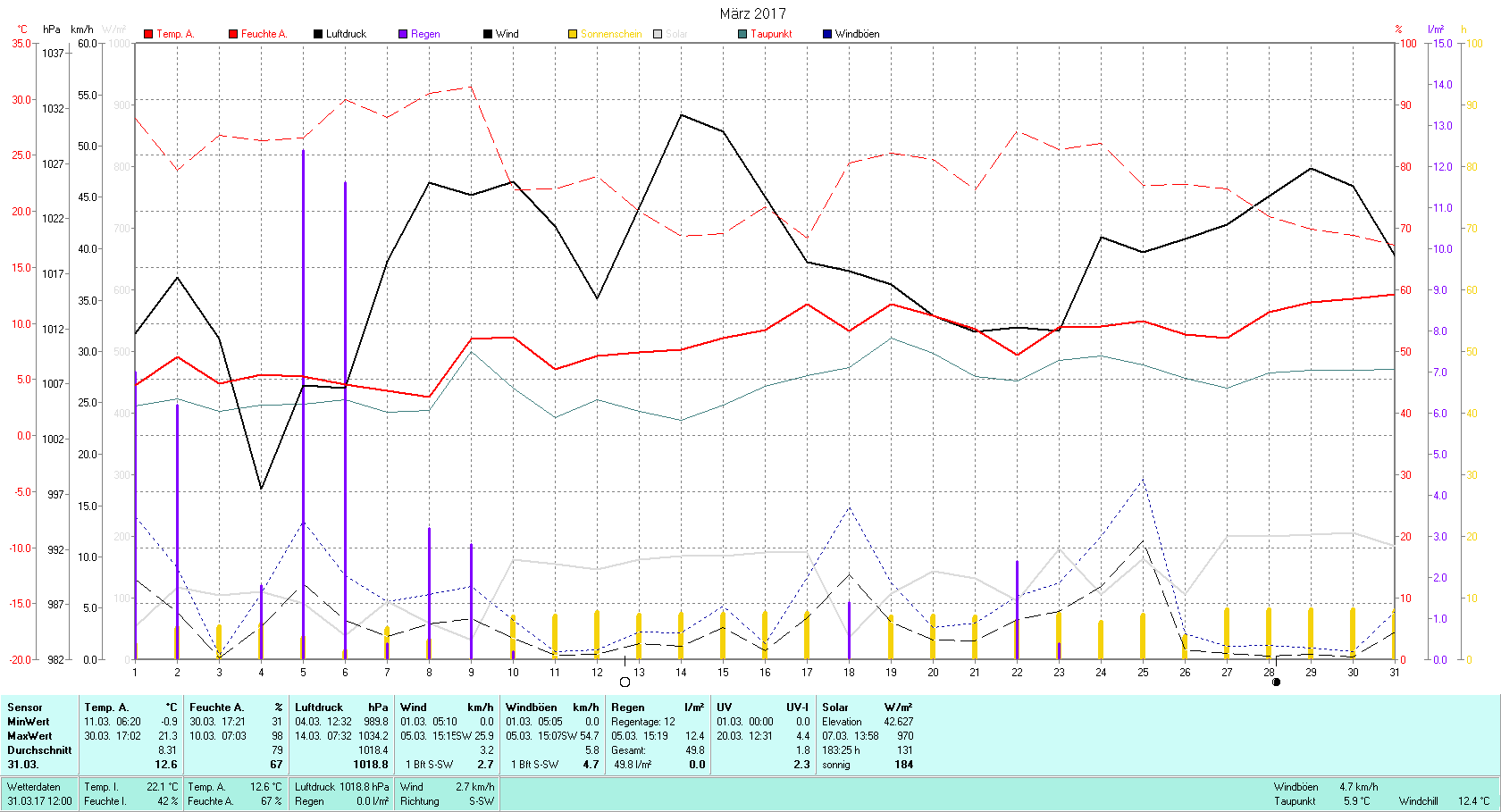This screenshot has height=812, width=1501.
Task: Click the indoor temperature value 22.1 °C
Action: [x=163, y=787]
